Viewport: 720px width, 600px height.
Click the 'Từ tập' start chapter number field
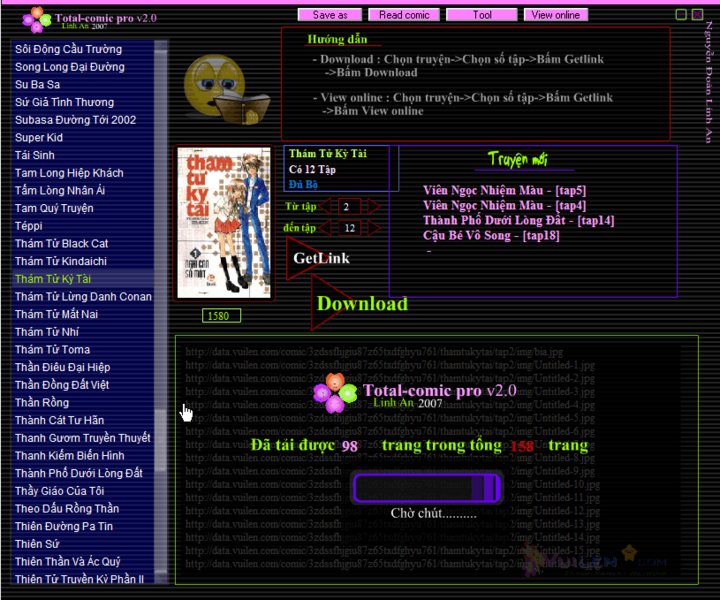(348, 206)
